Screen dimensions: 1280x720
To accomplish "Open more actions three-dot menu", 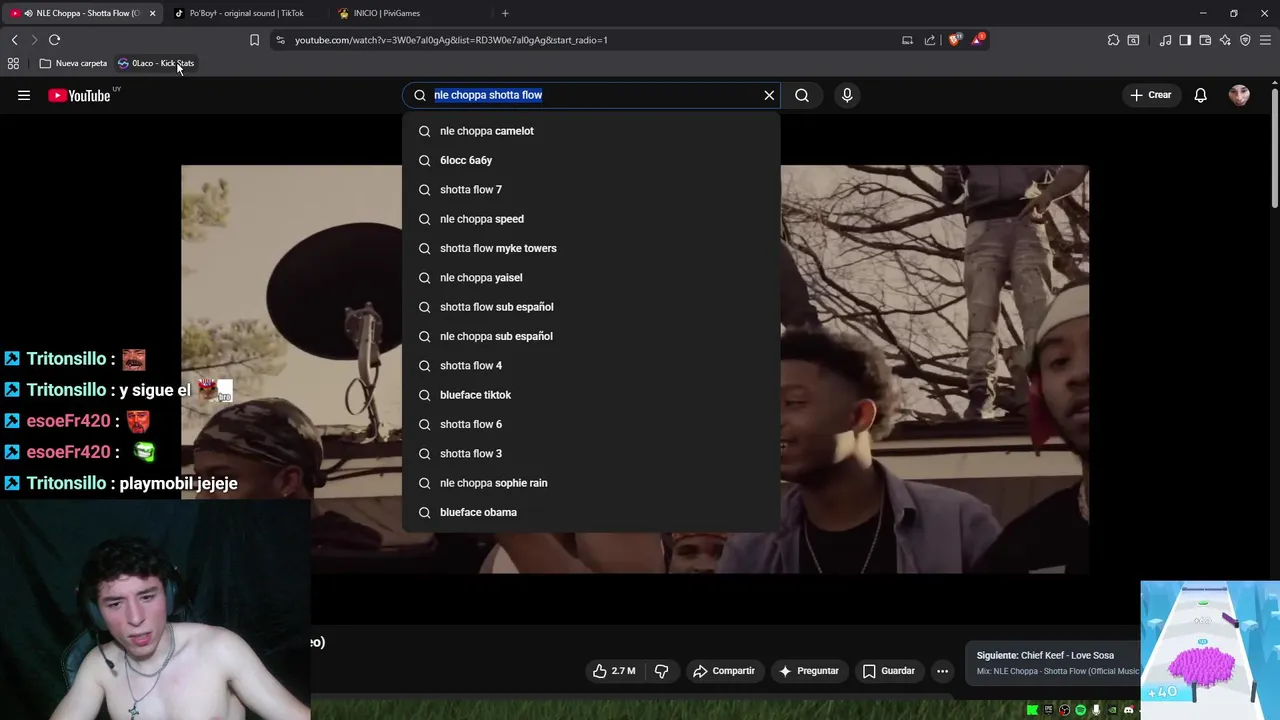I will coord(942,671).
